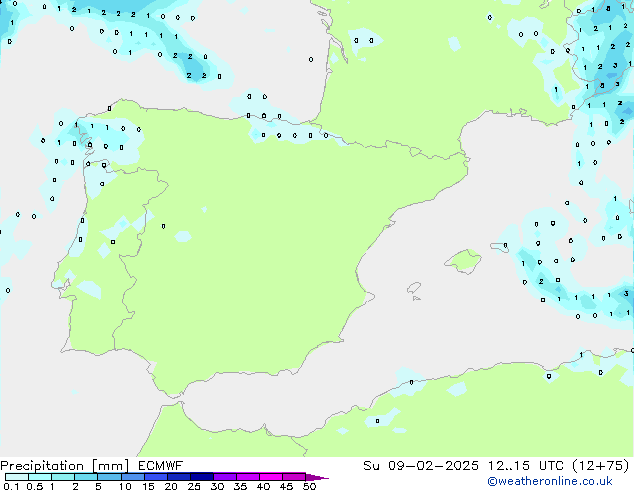The image size is (634, 490).
Task: Choose the 25 to 30 mm dark blue swatch
Action: tap(201, 477)
